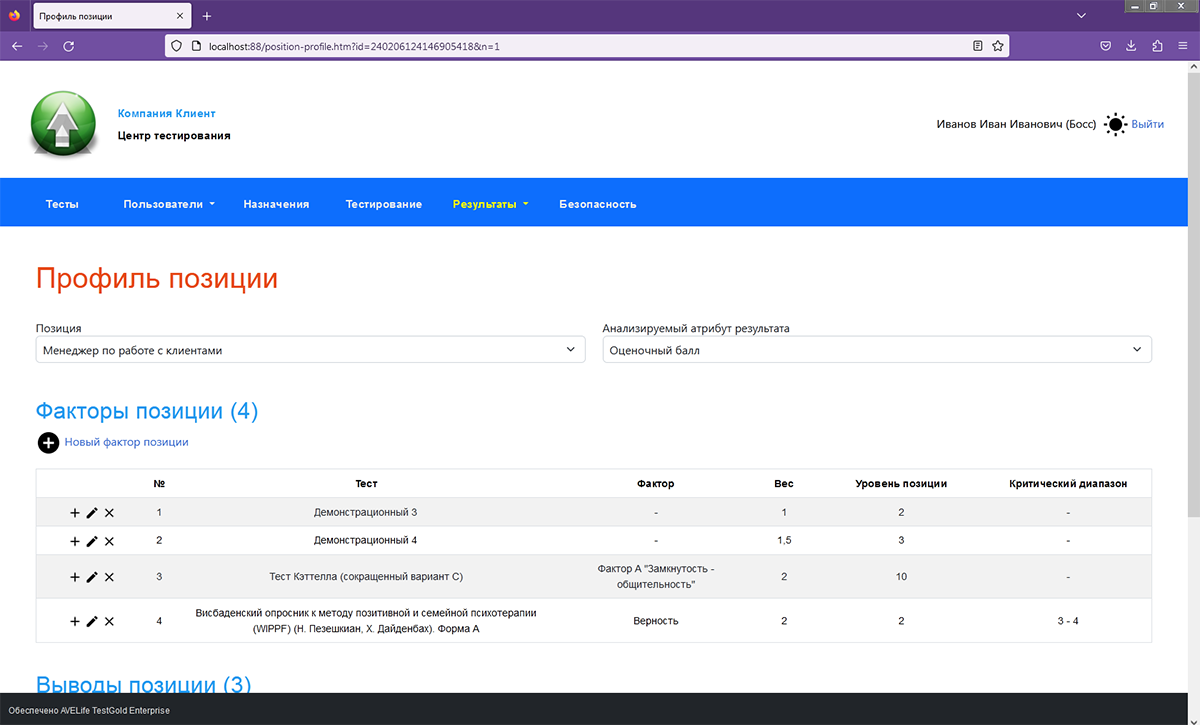
Task: Open the Компания Клиент link
Action: [x=166, y=114]
